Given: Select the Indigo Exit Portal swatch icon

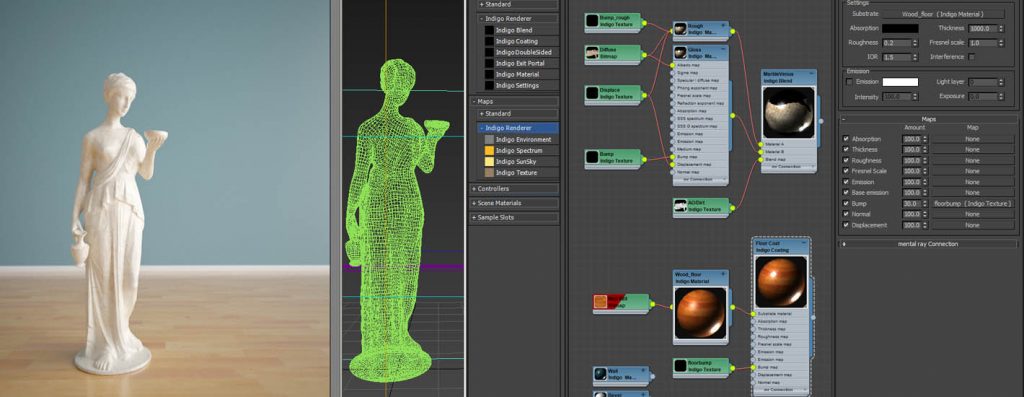Looking at the screenshot, I should click(x=488, y=63).
